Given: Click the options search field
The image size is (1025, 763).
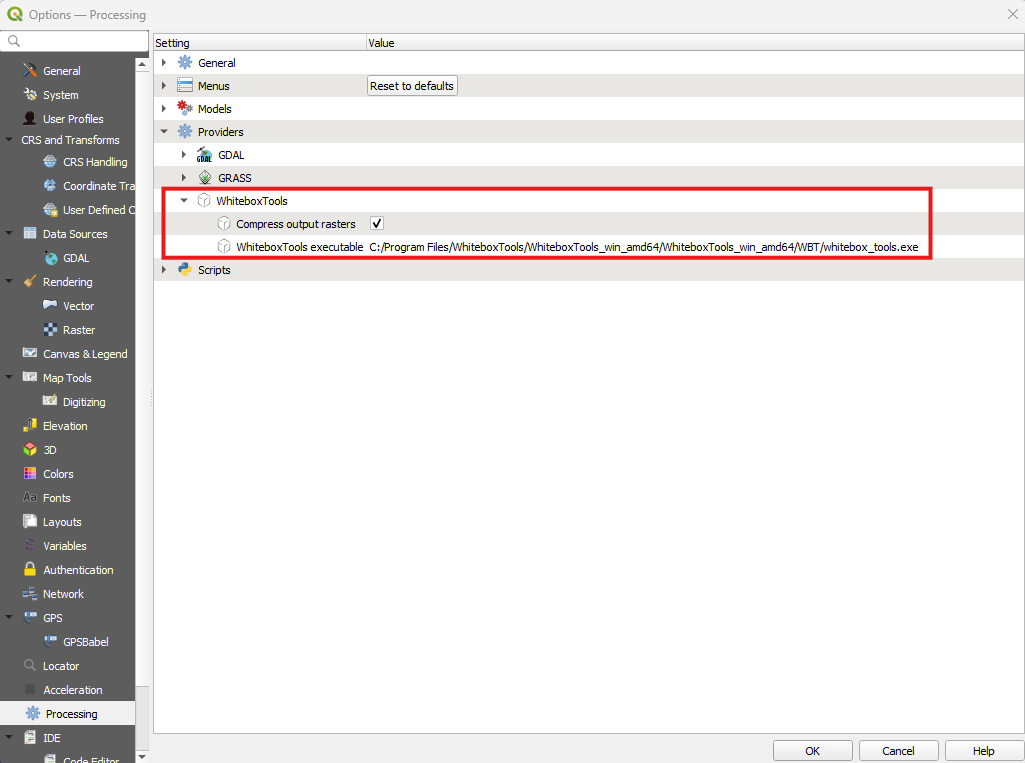Looking at the screenshot, I should [74, 42].
